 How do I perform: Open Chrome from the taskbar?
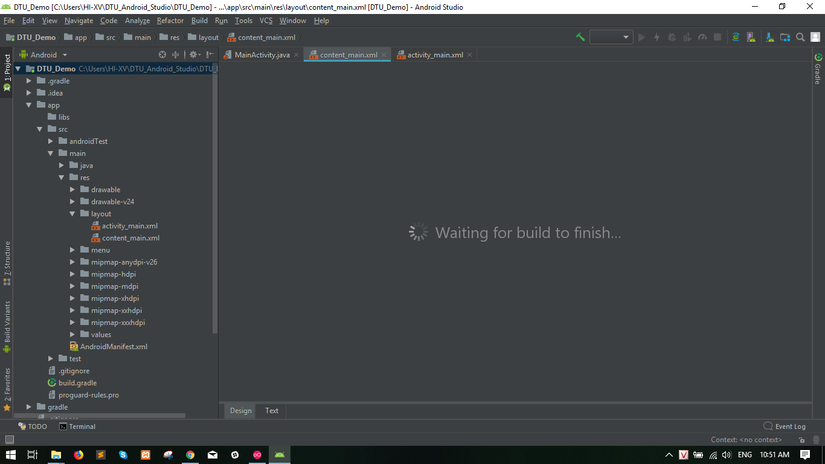click(190, 455)
